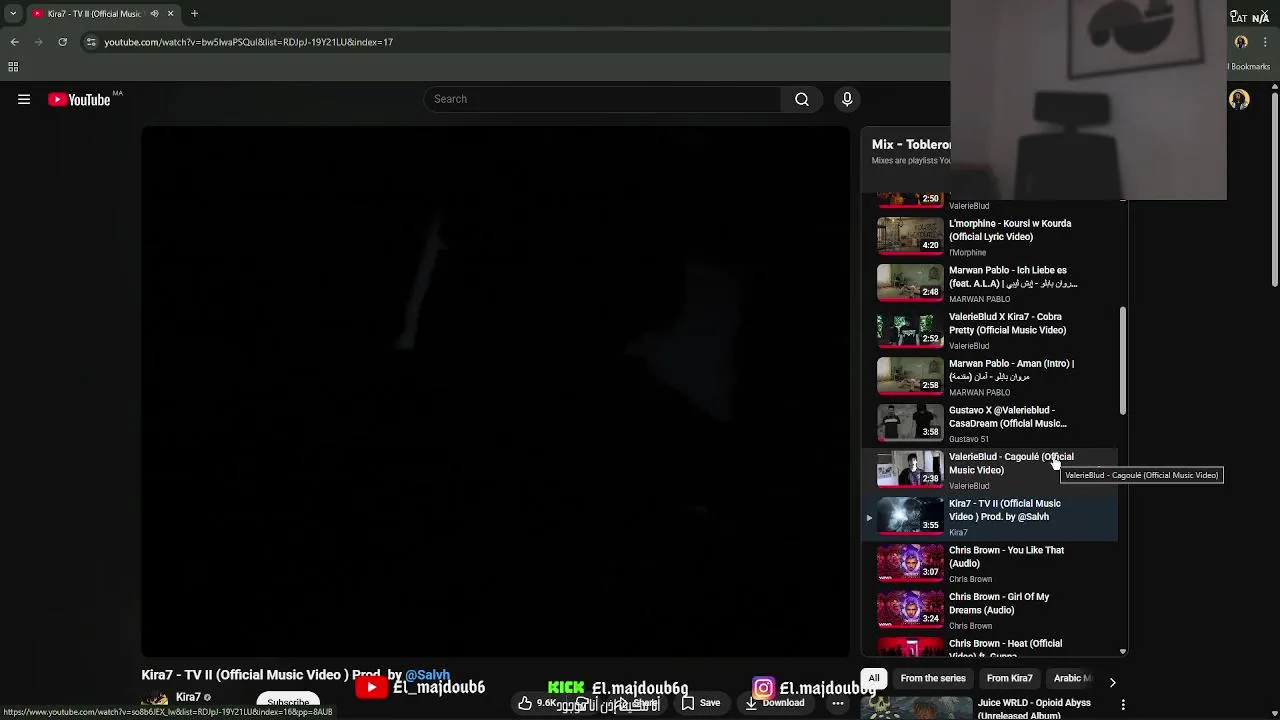Image resolution: width=1280 pixels, height=720 pixels.
Task: Open the profile avatar under Bookmarks
Action: [x=1239, y=99]
